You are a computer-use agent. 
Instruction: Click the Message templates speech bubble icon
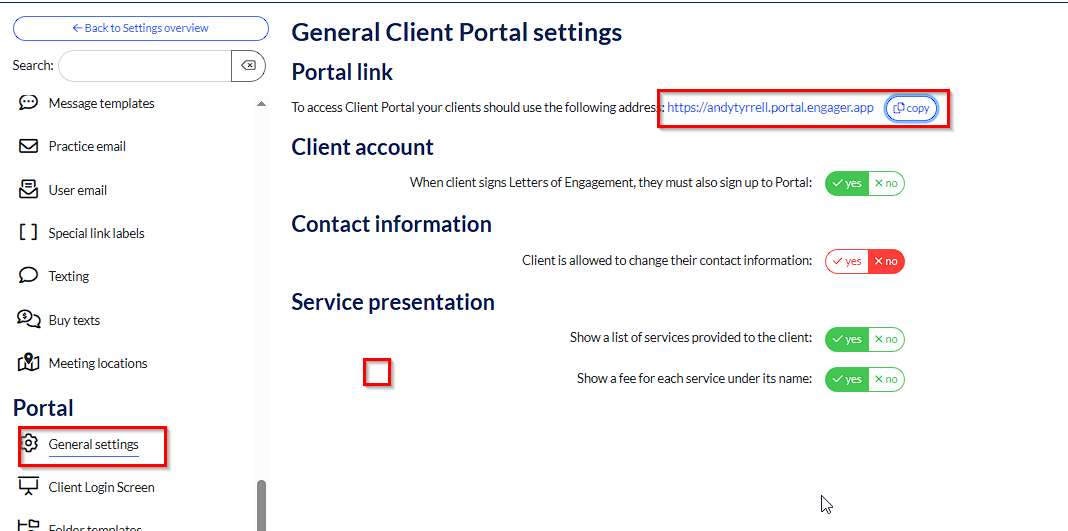pyautogui.click(x=28, y=103)
